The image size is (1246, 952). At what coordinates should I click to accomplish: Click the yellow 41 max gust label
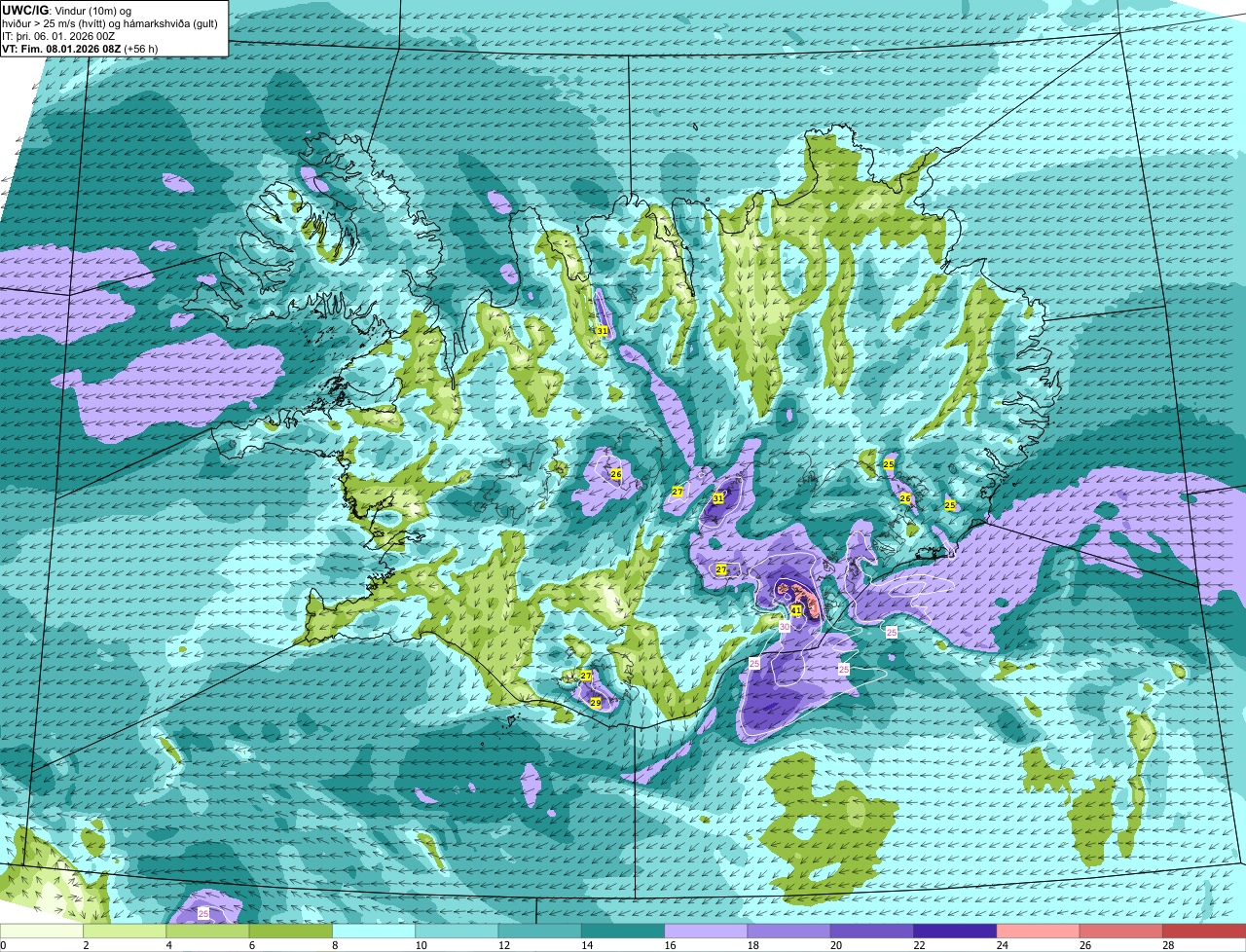(x=796, y=610)
